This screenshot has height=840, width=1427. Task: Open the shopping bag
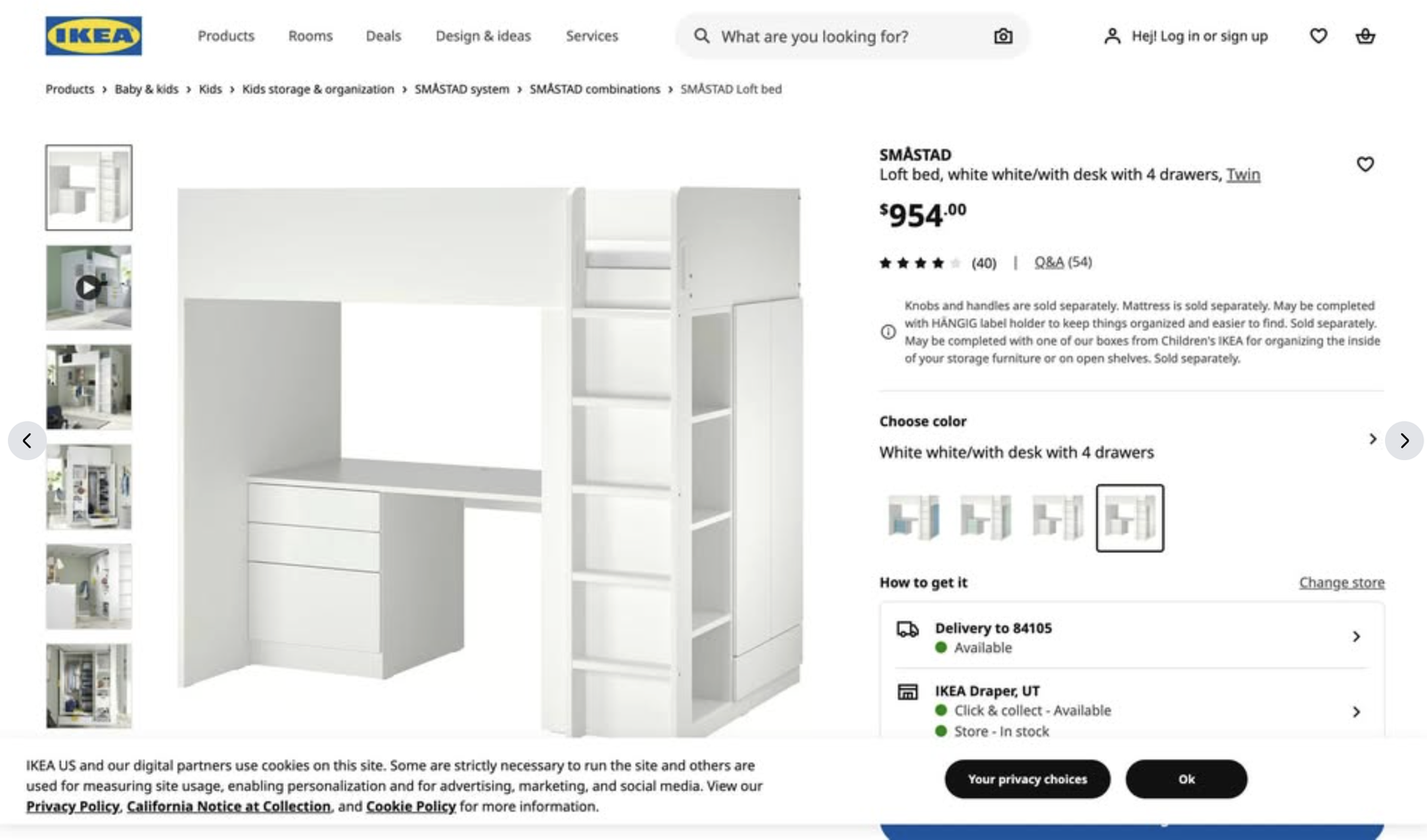[x=1365, y=36]
